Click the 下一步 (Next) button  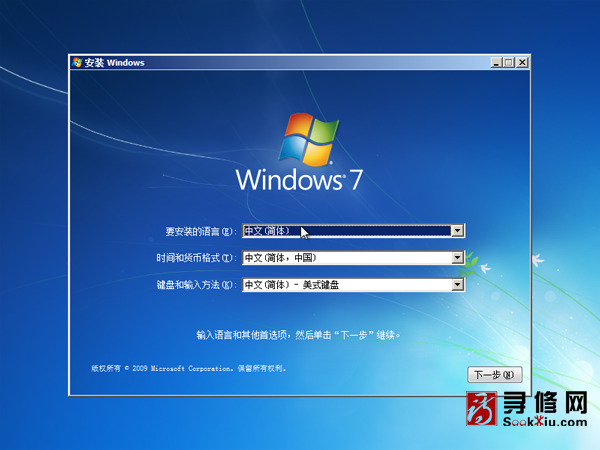pyautogui.click(x=495, y=375)
